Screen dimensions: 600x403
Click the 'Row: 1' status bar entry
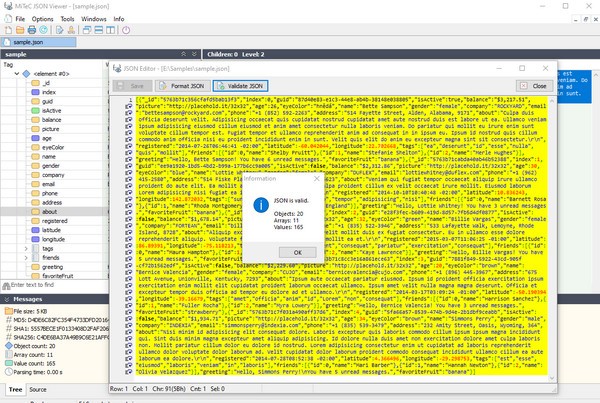[119, 389]
